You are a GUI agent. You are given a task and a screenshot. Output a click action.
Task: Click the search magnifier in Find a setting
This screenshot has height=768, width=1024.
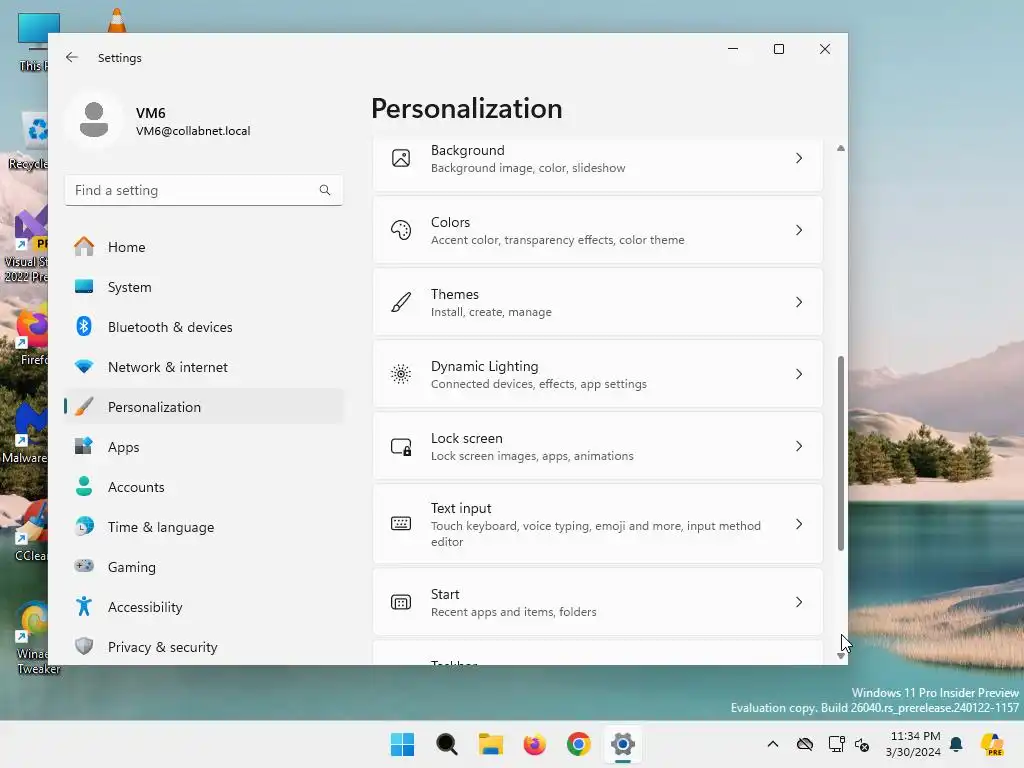click(x=325, y=190)
